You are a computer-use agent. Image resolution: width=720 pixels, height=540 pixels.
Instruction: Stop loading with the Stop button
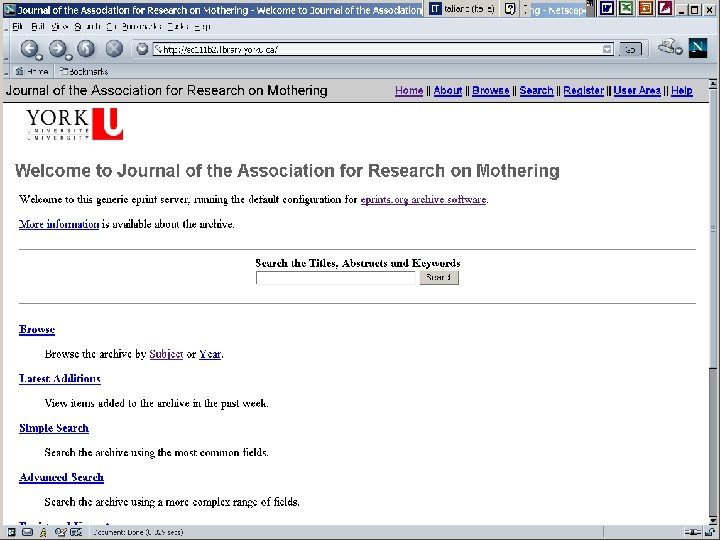click(114, 48)
